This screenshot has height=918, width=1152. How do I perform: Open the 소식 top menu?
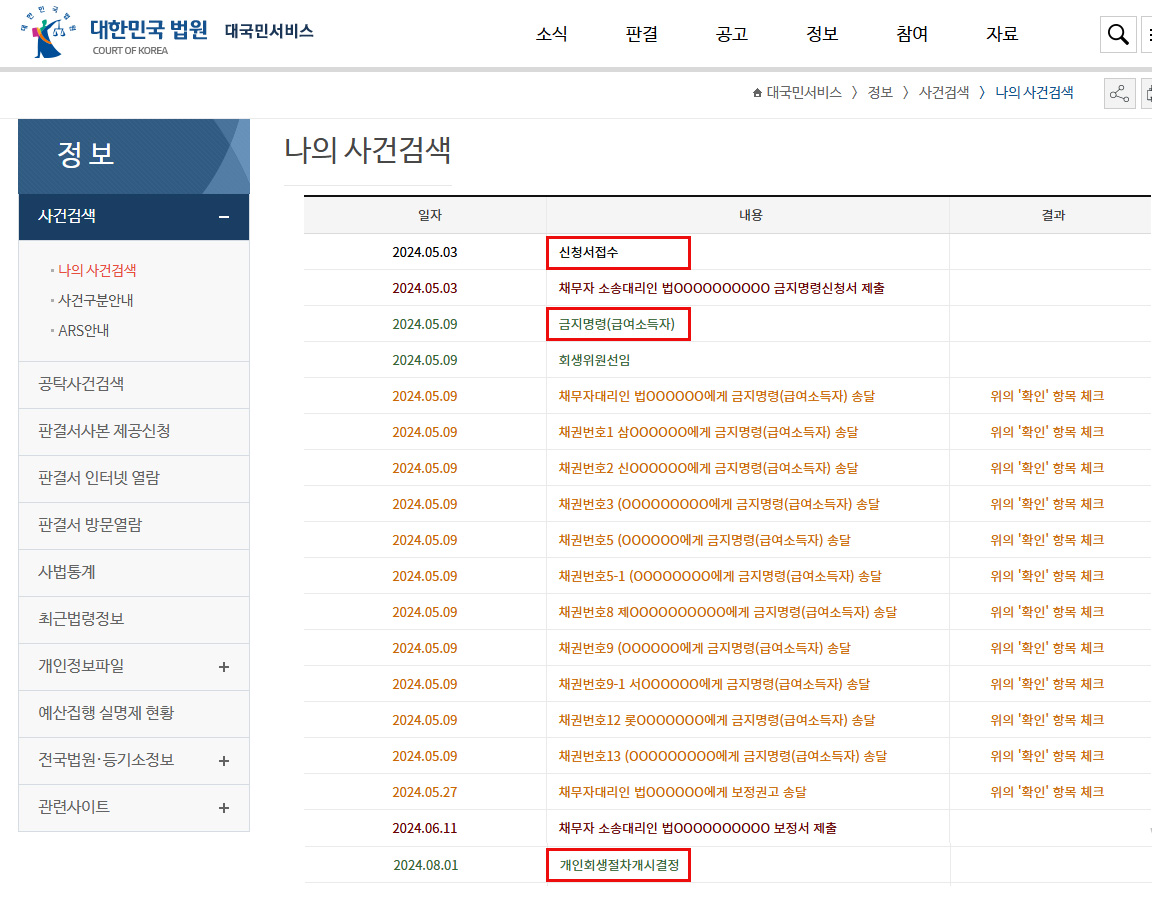(x=551, y=34)
